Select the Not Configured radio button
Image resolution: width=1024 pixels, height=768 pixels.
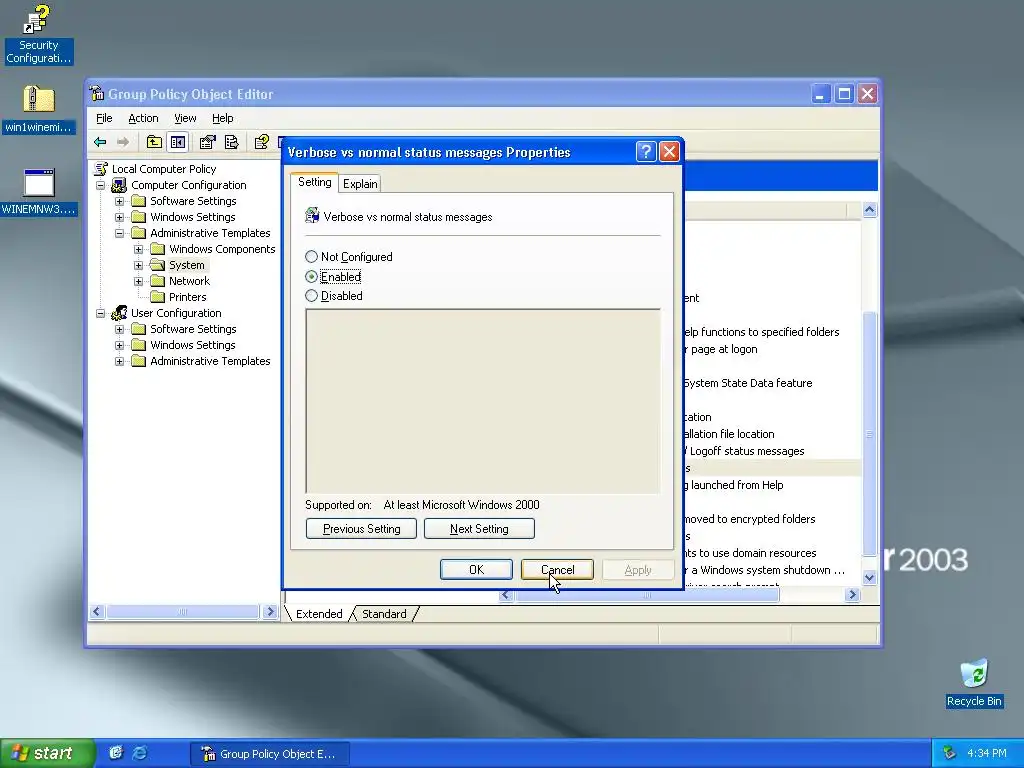click(x=312, y=257)
